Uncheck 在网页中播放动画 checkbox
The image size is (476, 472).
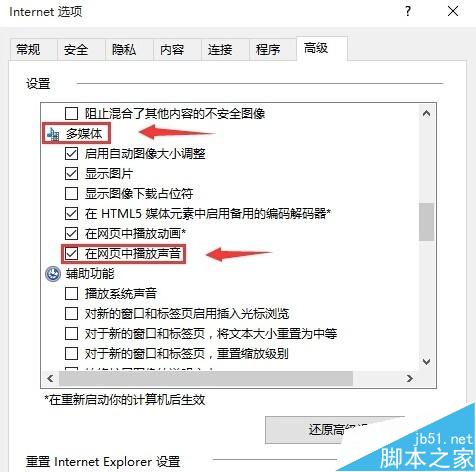(71, 234)
